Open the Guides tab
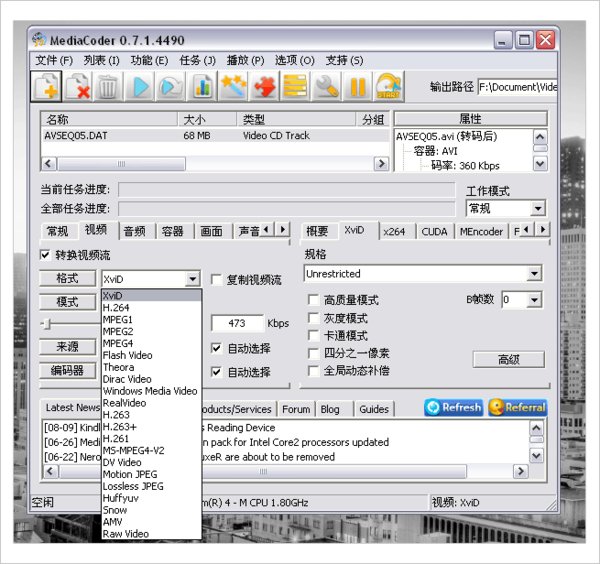 point(374,409)
